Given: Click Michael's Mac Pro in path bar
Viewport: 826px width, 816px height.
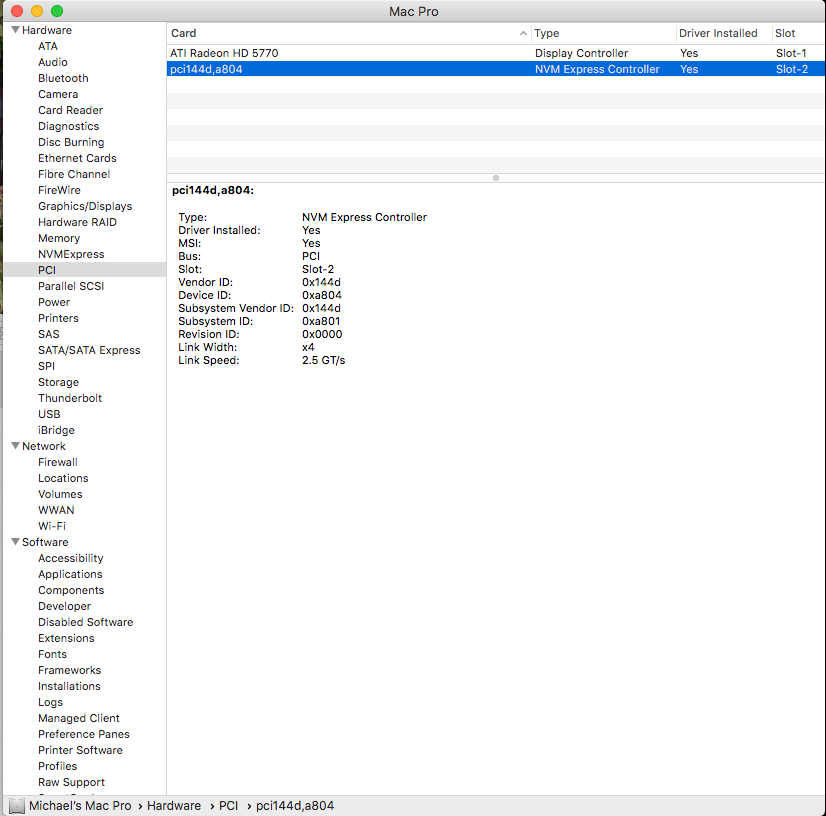Looking at the screenshot, I should tap(80, 806).
